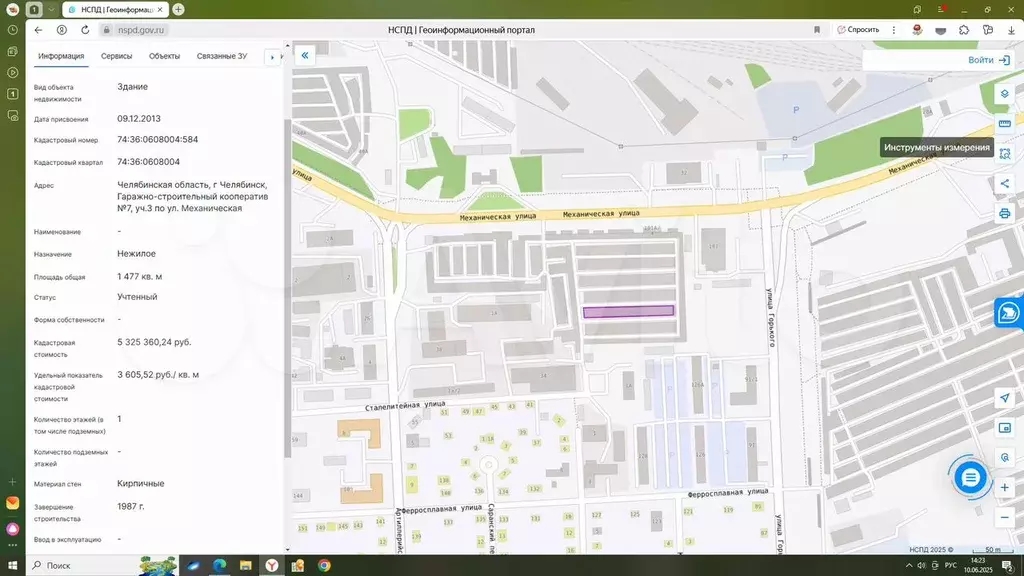Select the date 09.12.2013
1024x576 pixels.
pyautogui.click(x=138, y=119)
